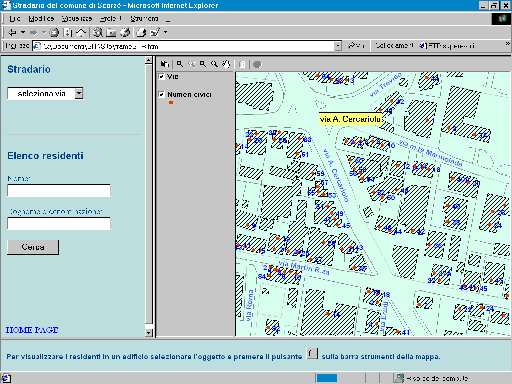Expand the address bar dropdown arrow
This screenshot has height=384, width=512.
pos(338,46)
